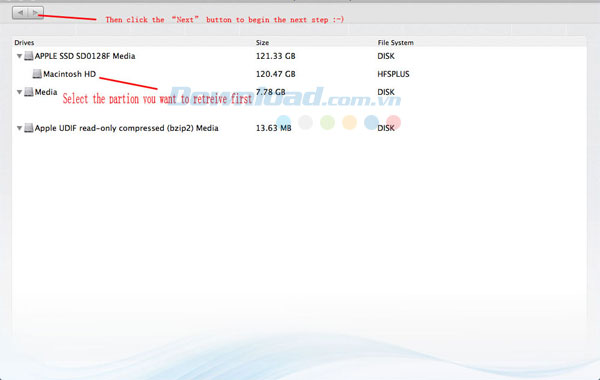Click the Next arrow button
This screenshot has height=380, width=600.
[36, 13]
